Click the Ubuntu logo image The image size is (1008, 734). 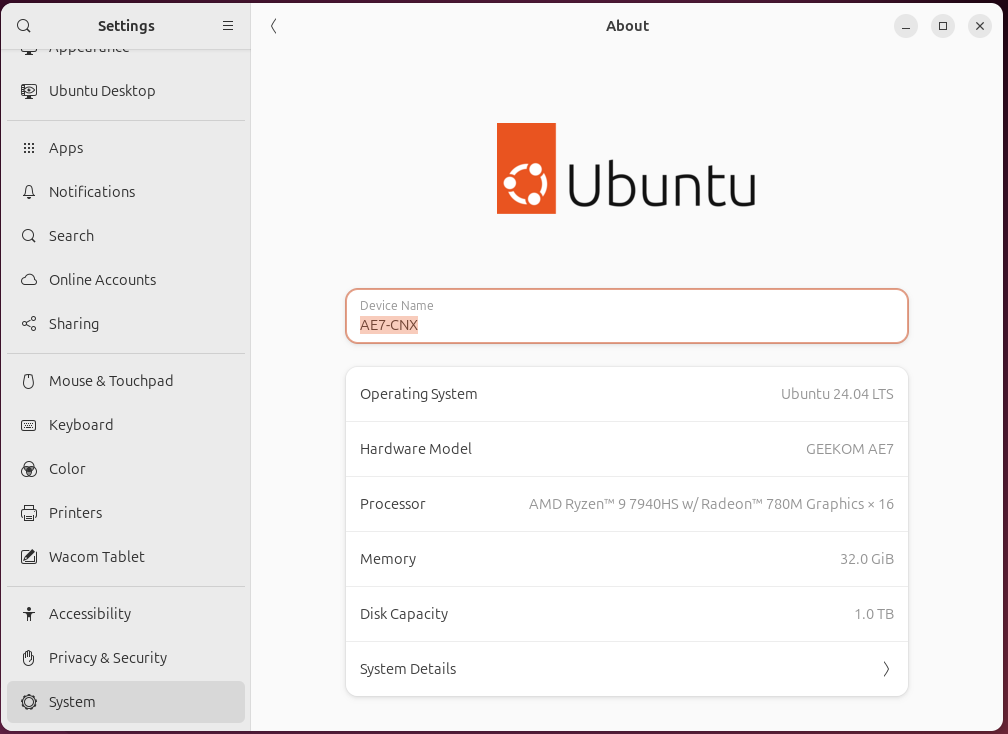(x=626, y=168)
